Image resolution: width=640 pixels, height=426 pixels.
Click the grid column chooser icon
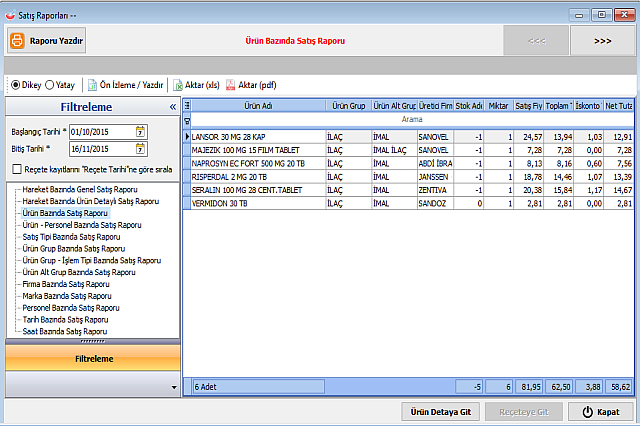pos(188,105)
